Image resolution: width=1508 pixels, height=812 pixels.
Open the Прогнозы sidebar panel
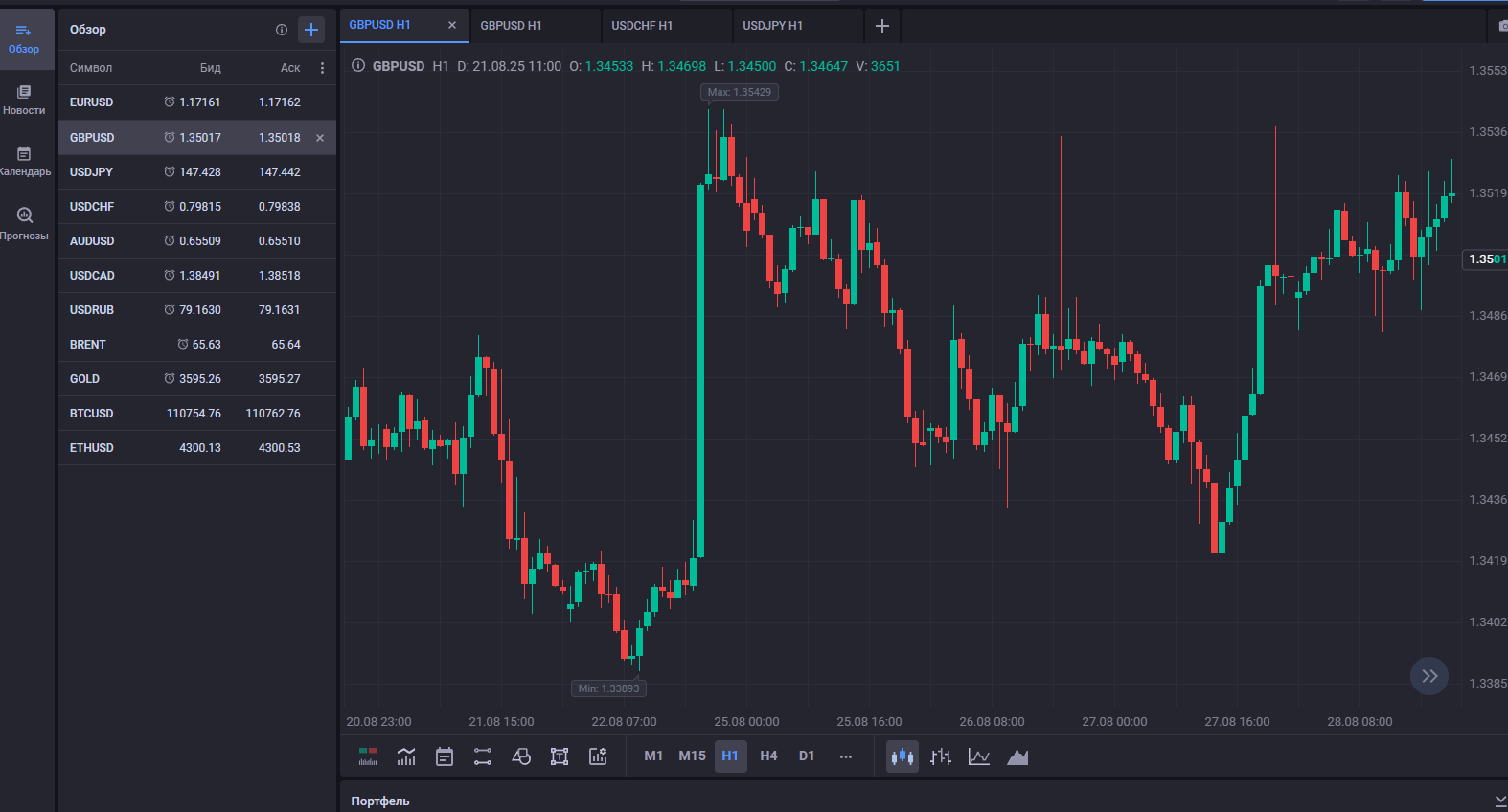coord(24,222)
